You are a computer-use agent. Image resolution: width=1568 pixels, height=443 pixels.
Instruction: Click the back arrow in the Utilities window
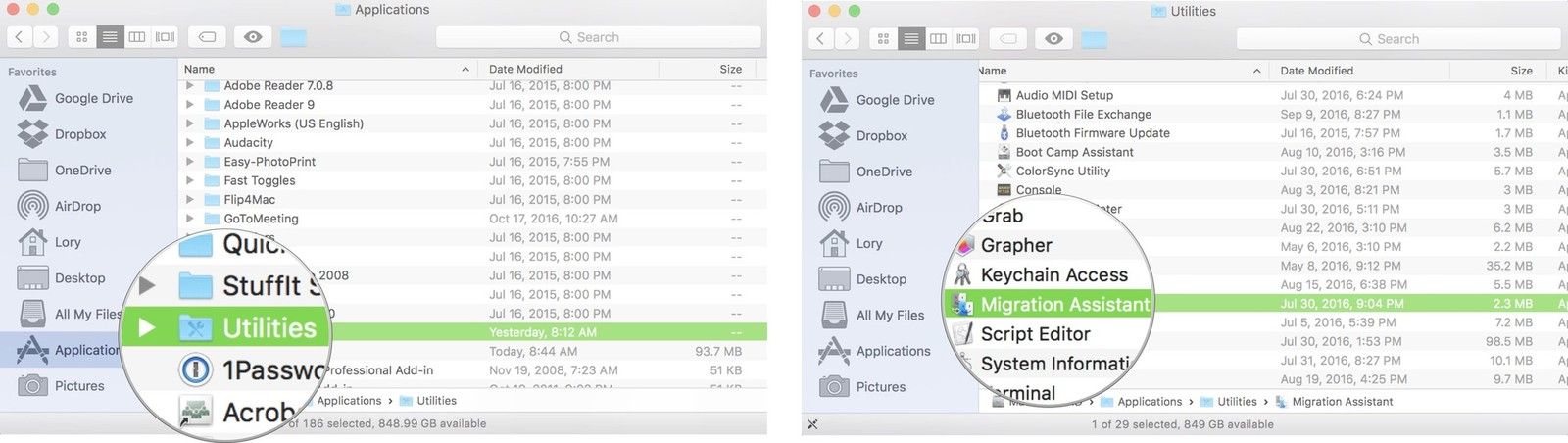pos(821,39)
